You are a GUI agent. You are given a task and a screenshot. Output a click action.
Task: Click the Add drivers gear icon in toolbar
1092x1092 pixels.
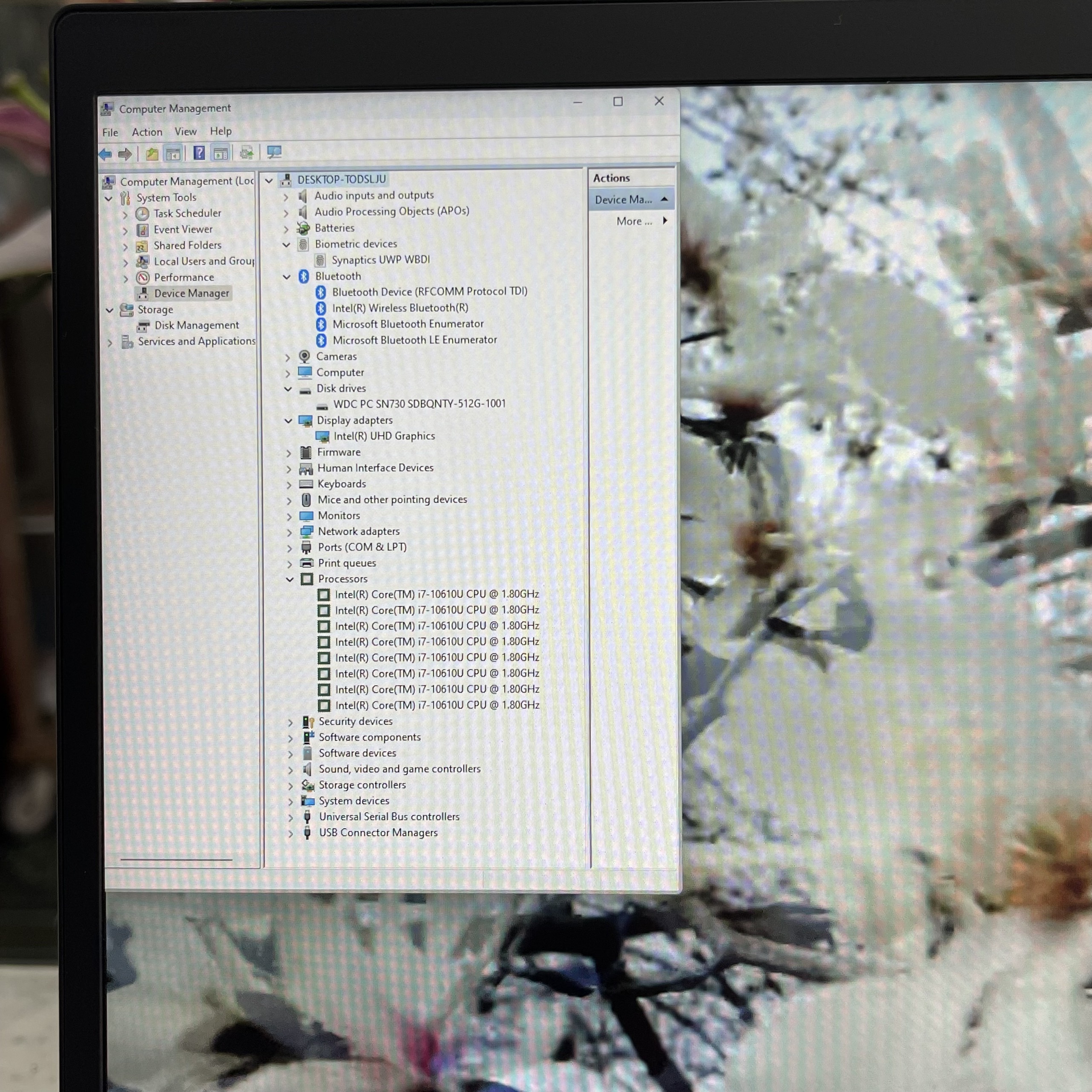[x=247, y=152]
